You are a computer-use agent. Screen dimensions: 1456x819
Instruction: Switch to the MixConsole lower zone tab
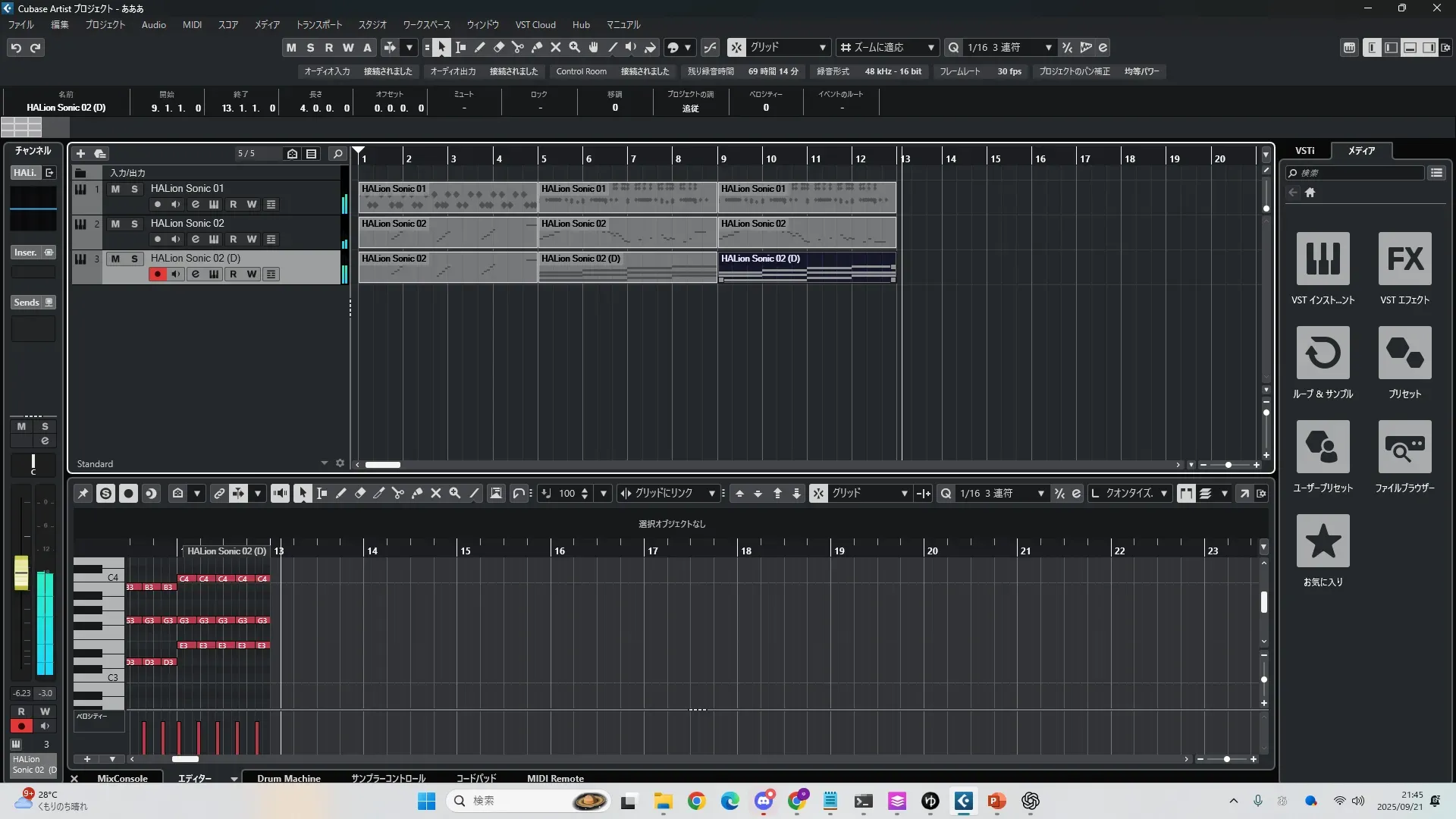[x=122, y=778]
